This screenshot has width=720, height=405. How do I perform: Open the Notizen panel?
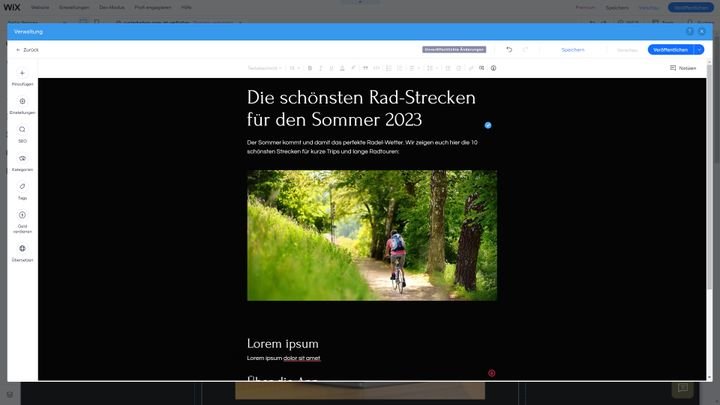click(x=683, y=68)
